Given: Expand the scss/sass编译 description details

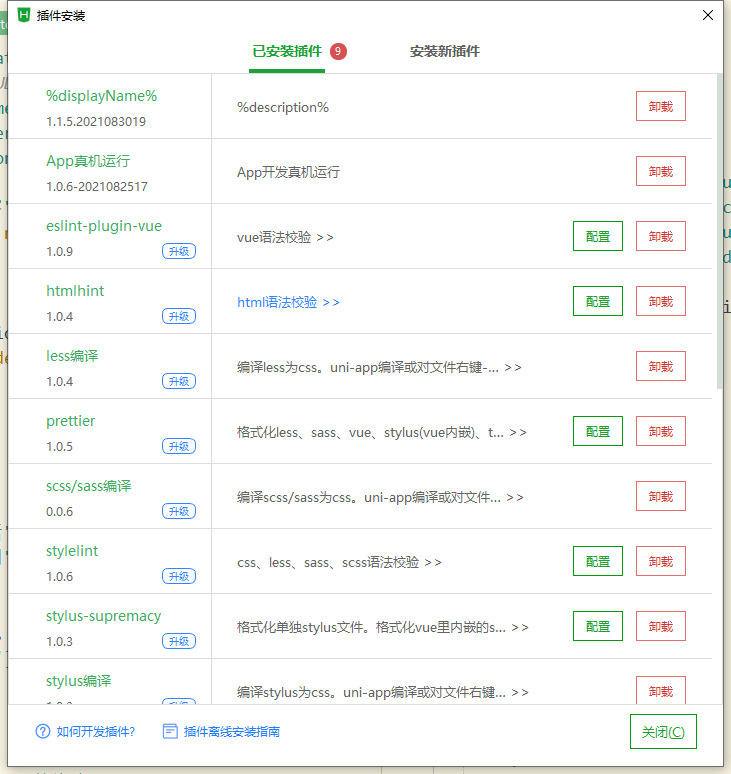Looking at the screenshot, I should 515,497.
